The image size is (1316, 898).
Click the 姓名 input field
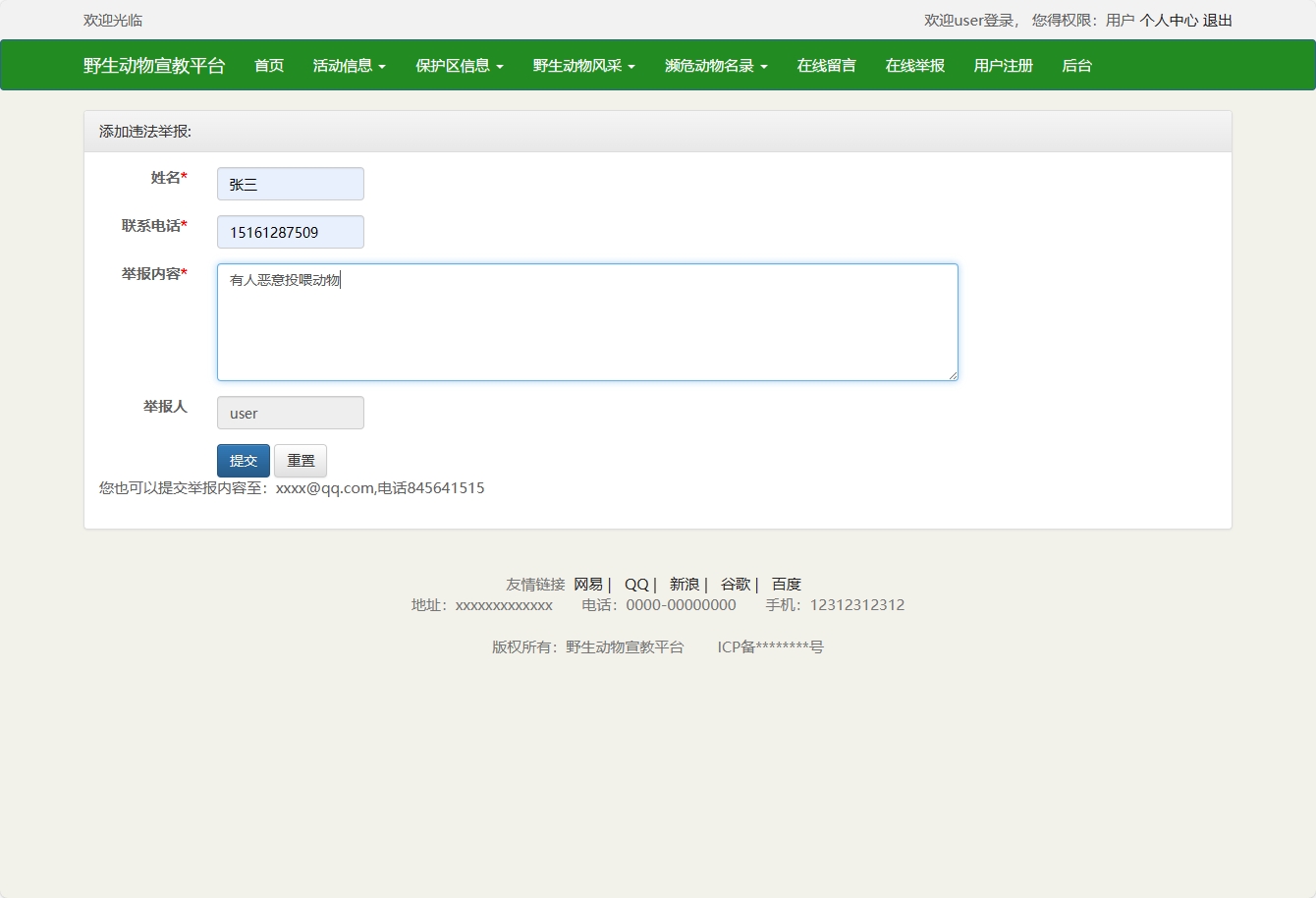click(290, 183)
